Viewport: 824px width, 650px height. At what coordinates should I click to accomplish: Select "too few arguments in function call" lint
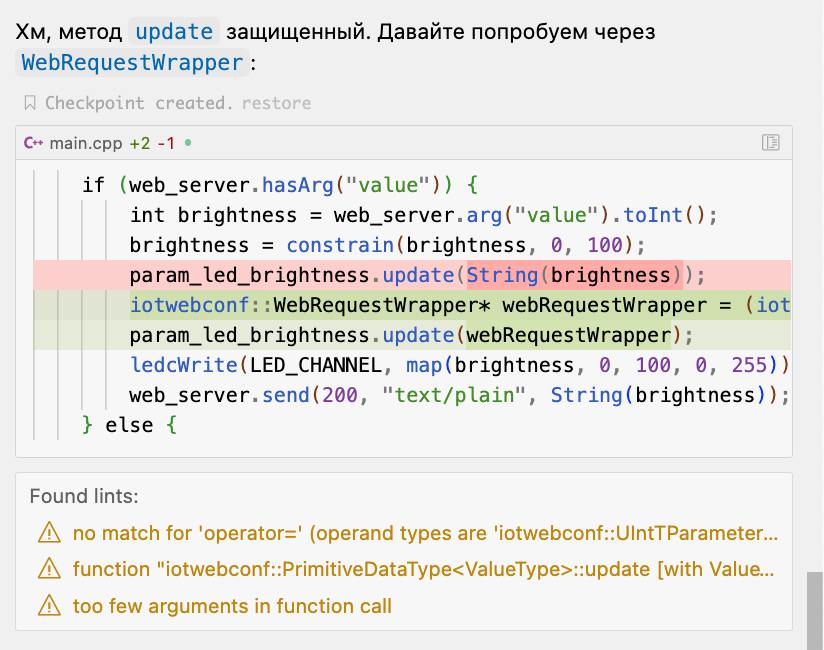[x=232, y=606]
